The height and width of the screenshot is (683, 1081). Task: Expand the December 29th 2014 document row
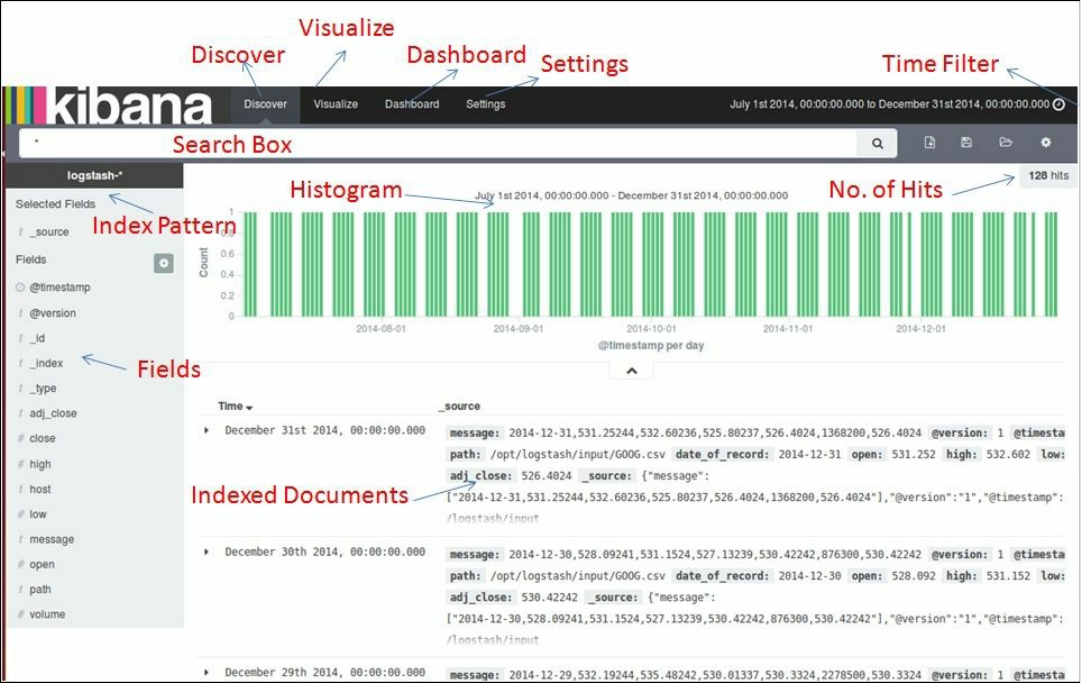(206, 673)
